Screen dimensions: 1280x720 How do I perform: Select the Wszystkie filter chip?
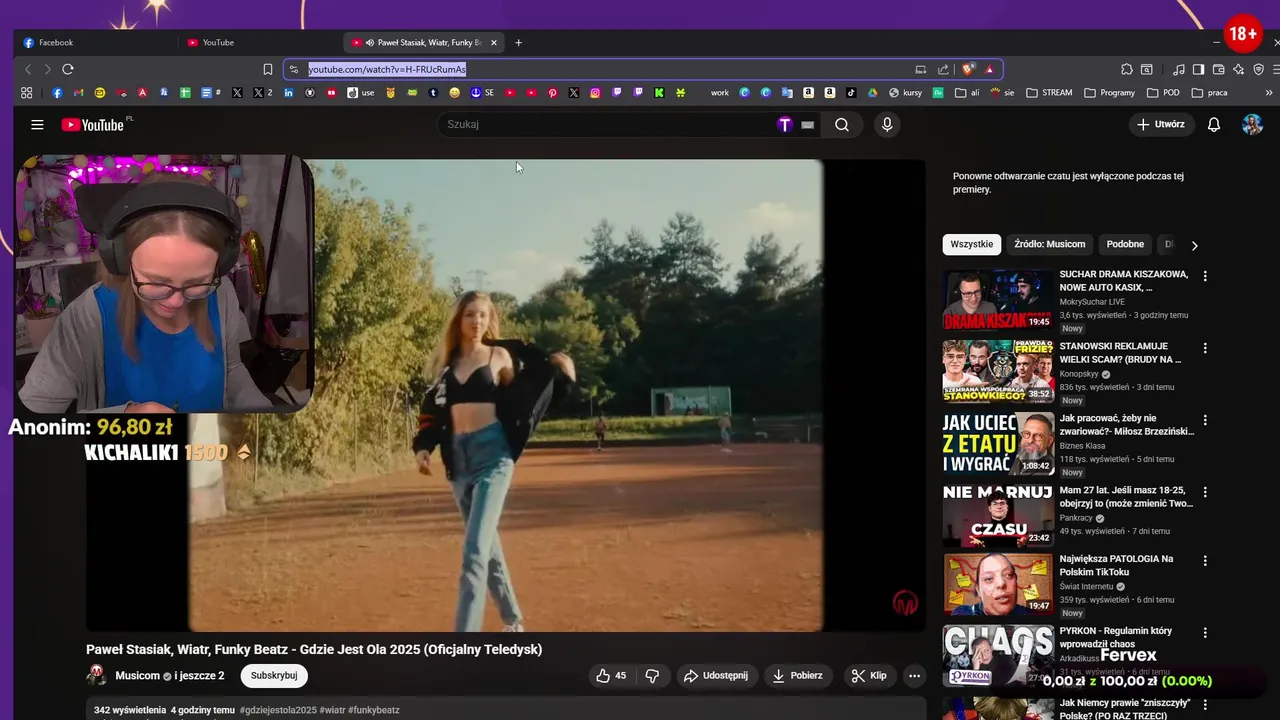point(972,244)
